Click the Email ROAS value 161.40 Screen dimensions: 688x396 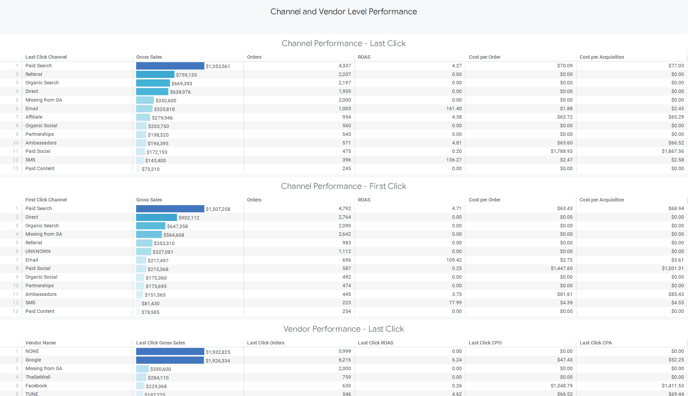coord(454,109)
